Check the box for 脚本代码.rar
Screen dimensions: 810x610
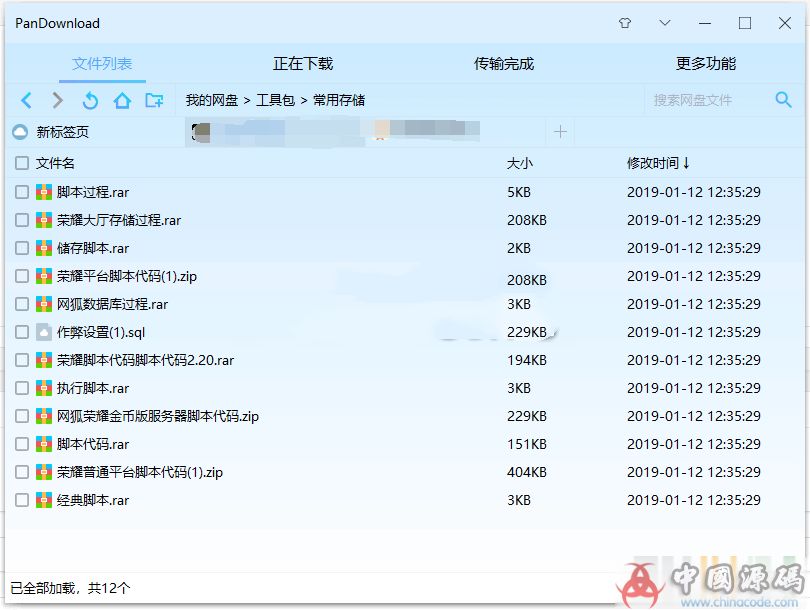pyautogui.click(x=22, y=444)
